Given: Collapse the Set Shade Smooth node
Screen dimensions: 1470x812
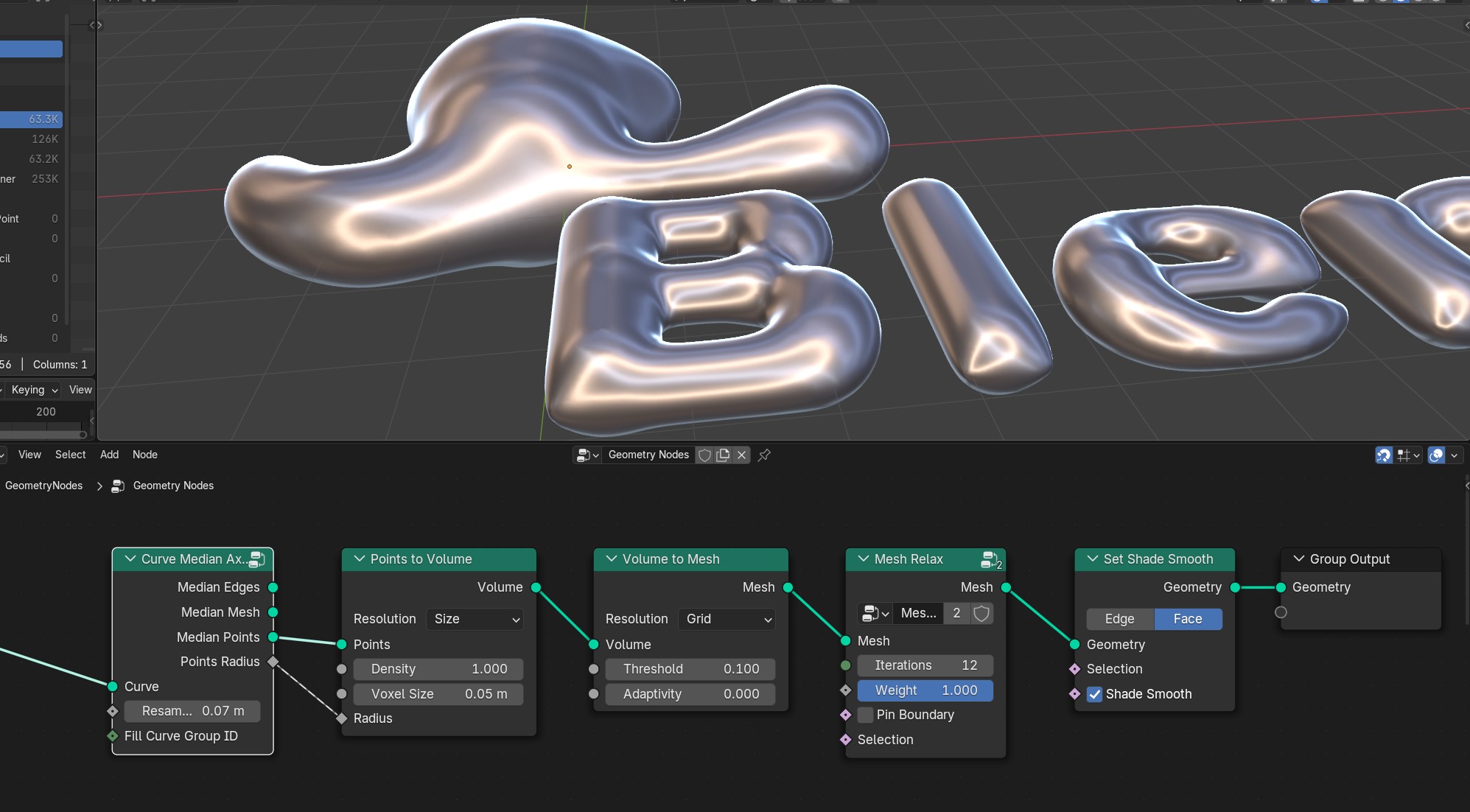Looking at the screenshot, I should (1093, 559).
